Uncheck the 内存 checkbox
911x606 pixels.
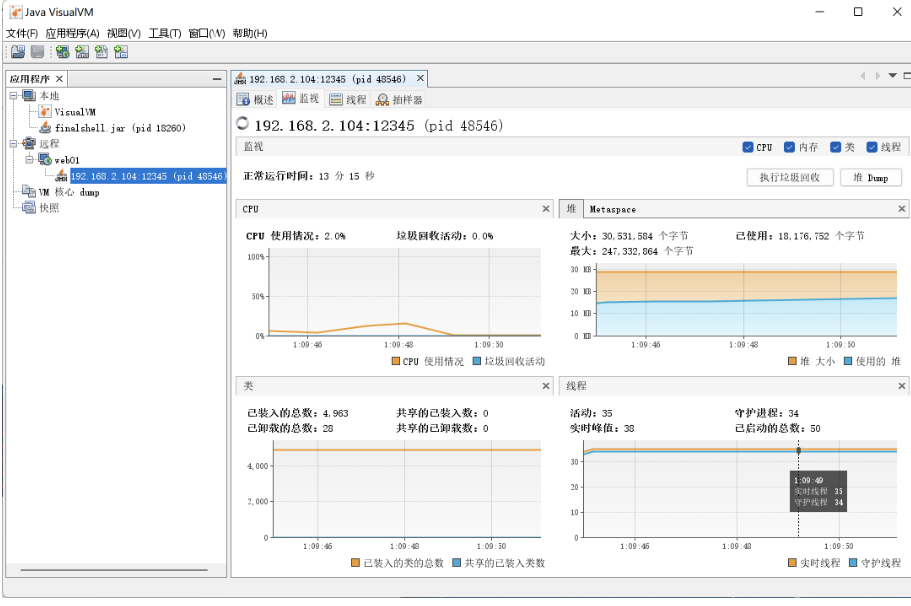tap(789, 147)
